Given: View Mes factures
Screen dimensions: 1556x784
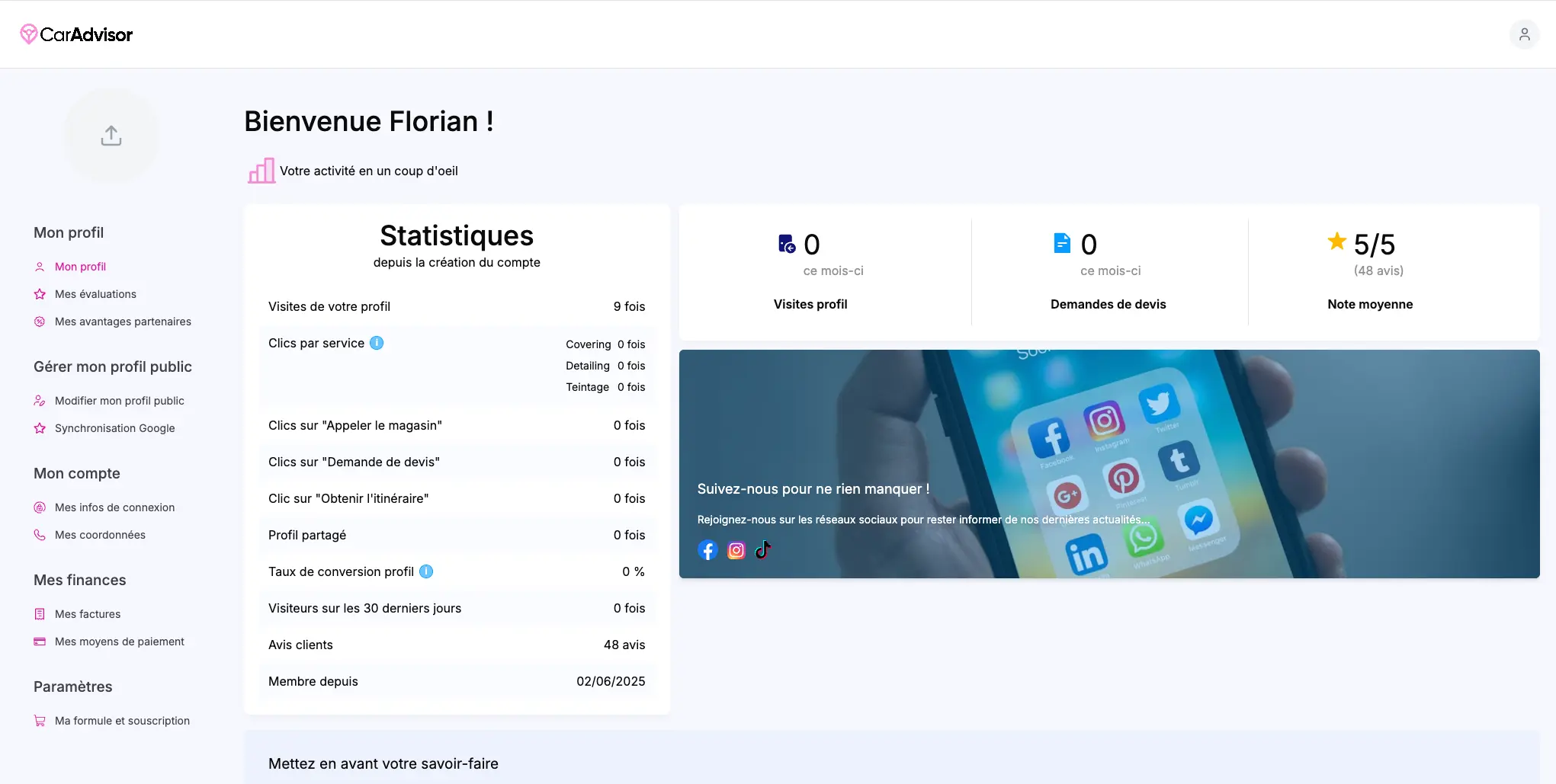Looking at the screenshot, I should tap(88, 614).
